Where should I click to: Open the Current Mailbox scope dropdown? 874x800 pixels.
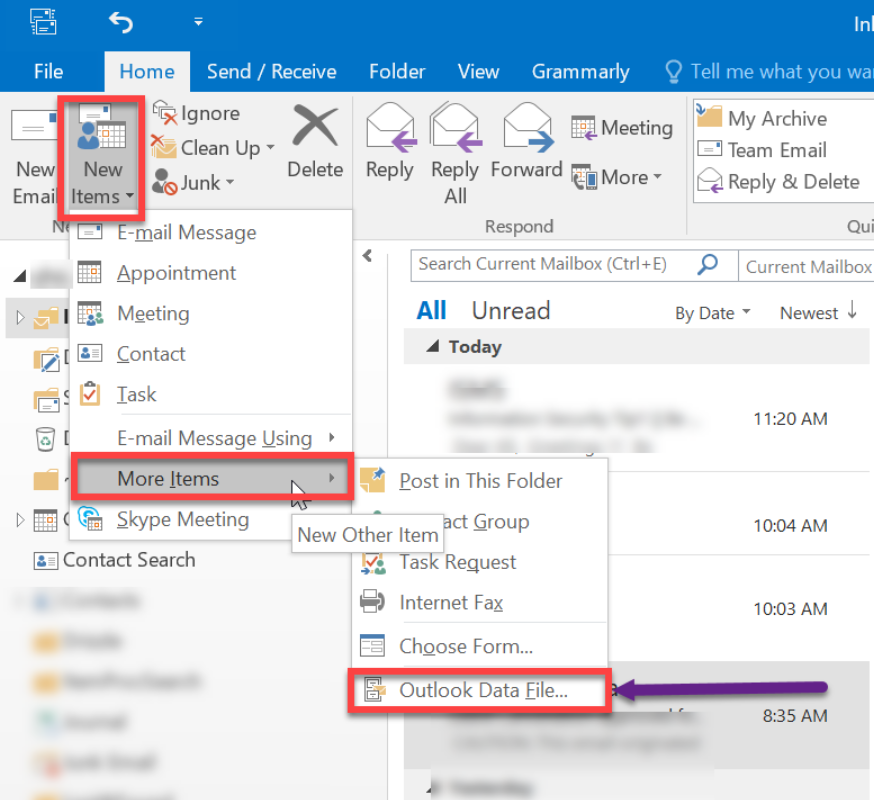click(807, 266)
